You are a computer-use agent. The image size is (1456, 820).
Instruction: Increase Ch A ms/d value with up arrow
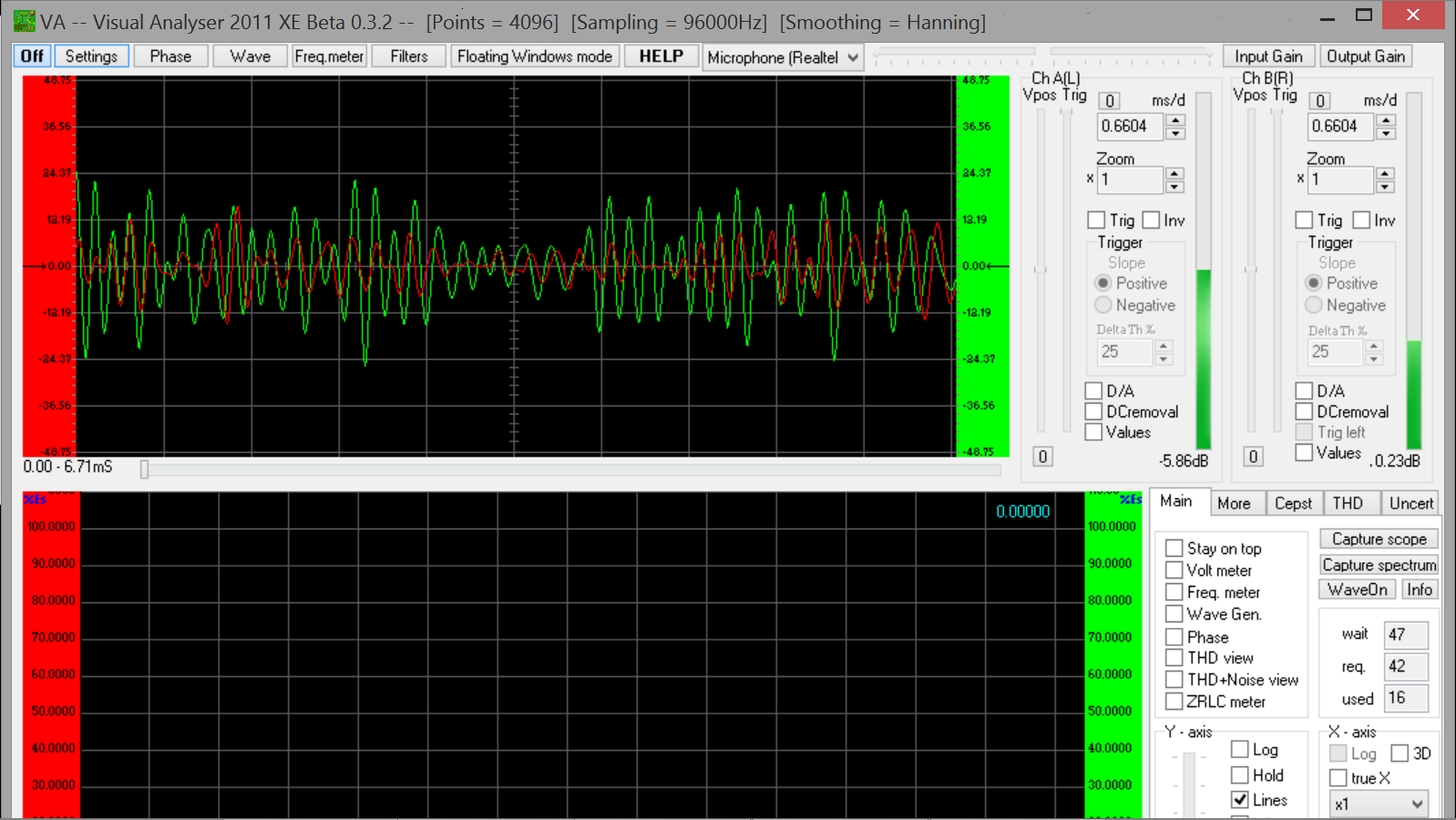click(1175, 120)
